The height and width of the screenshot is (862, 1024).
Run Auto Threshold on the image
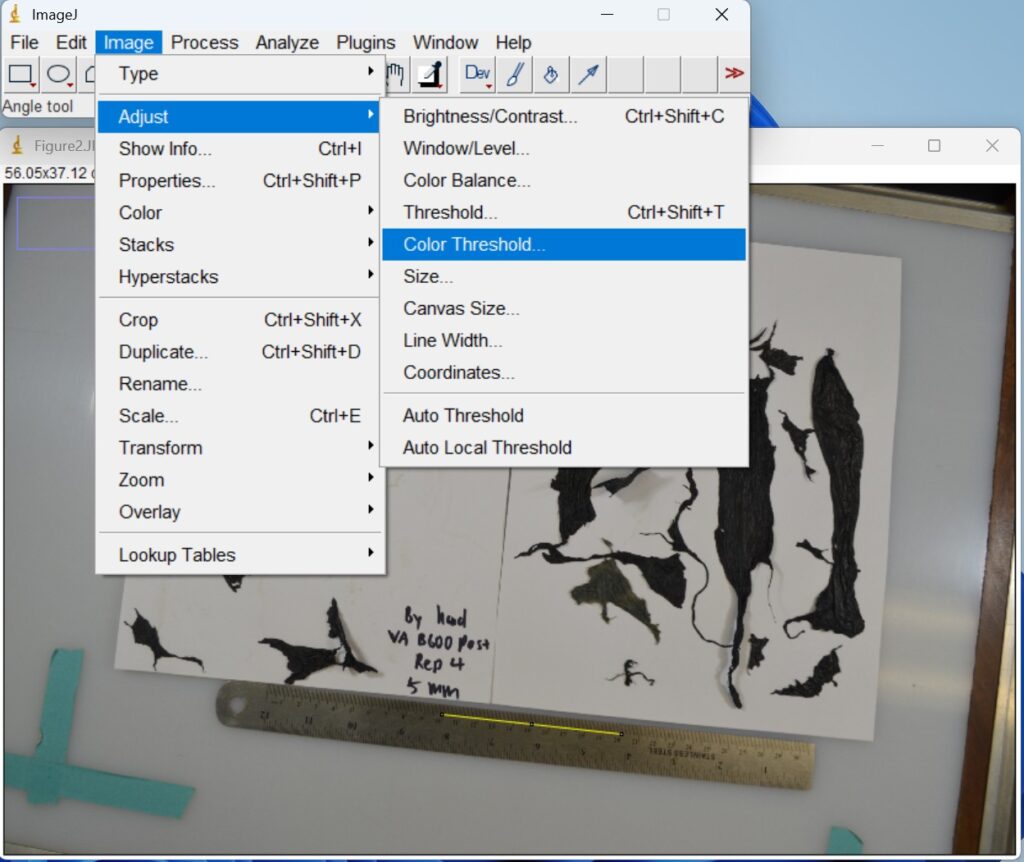pos(462,415)
